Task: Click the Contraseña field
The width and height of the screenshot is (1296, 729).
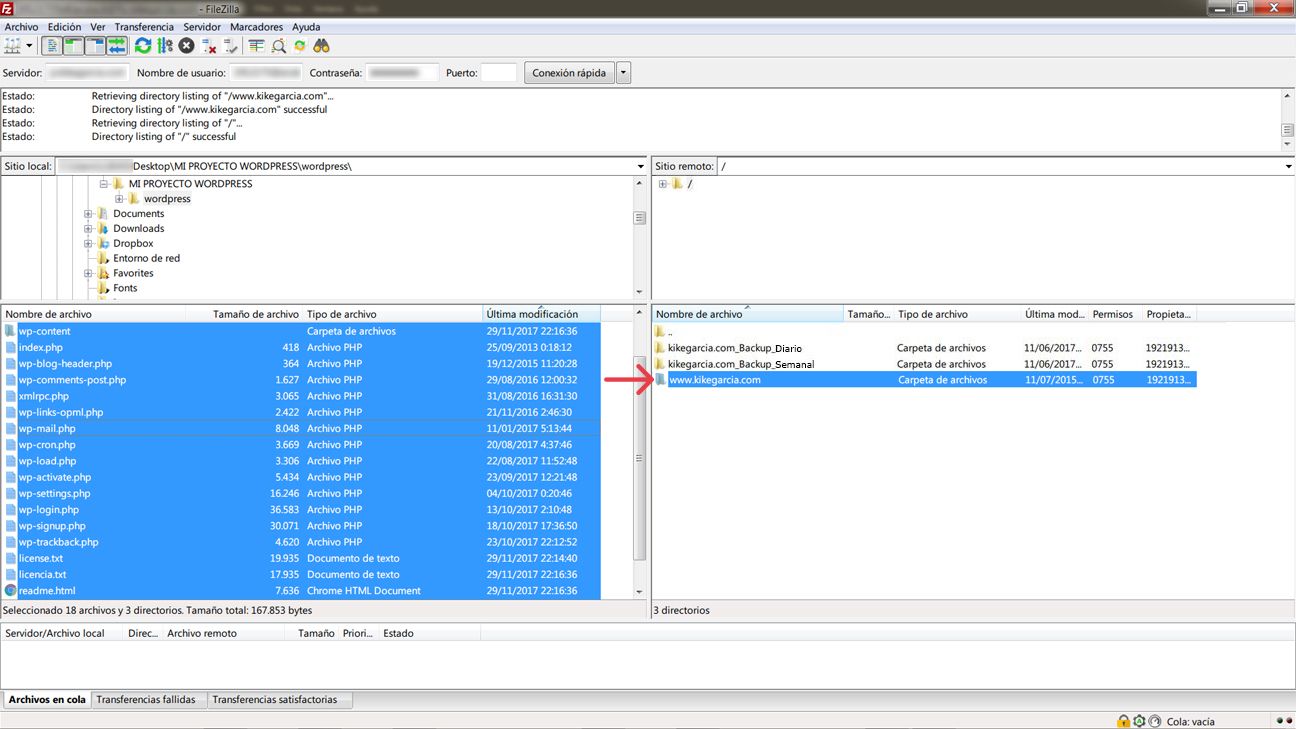Action: coord(402,73)
